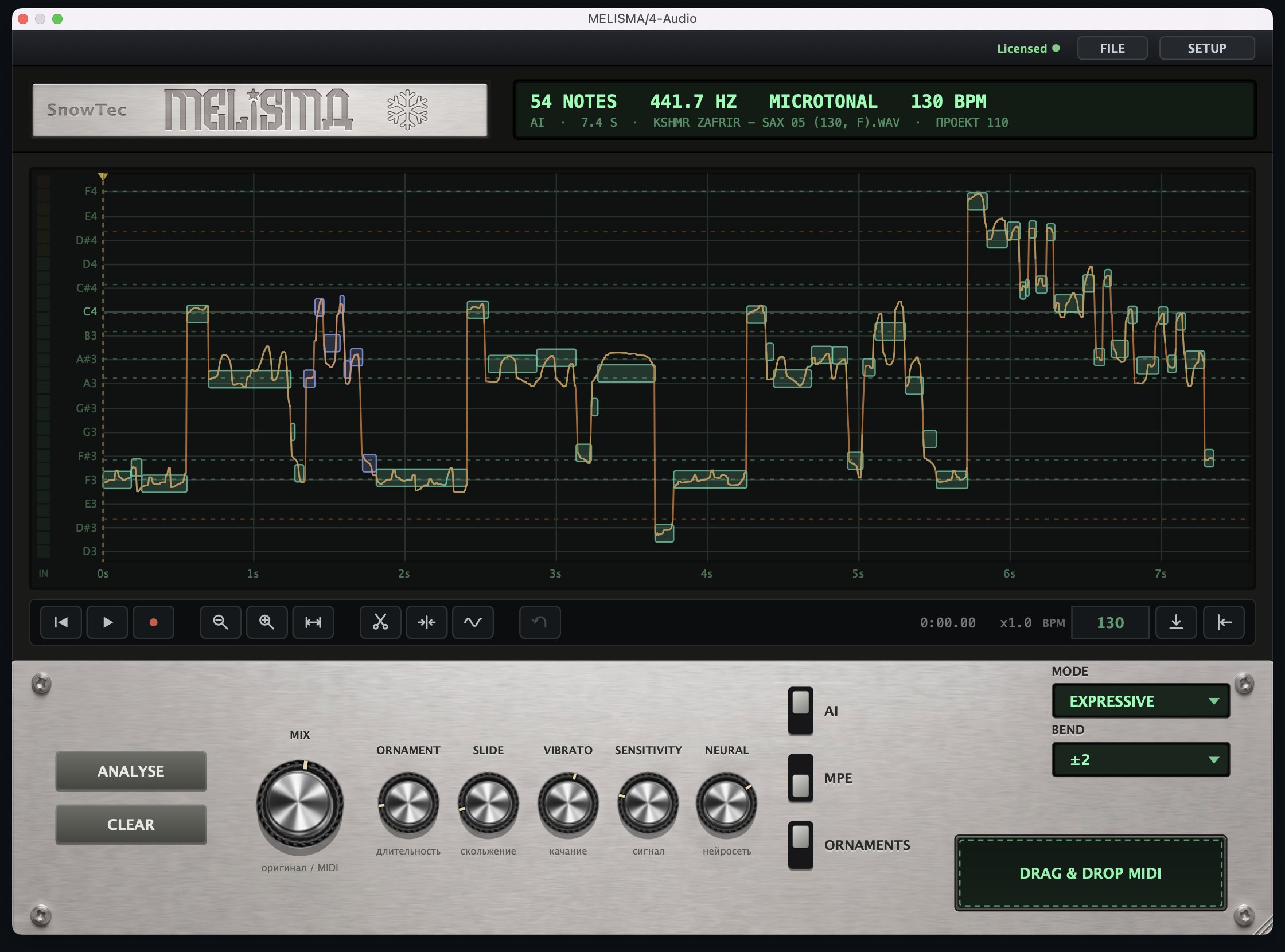Viewport: 1285px width, 952px height.
Task: Click the D3 pitch label
Action: pyautogui.click(x=89, y=552)
